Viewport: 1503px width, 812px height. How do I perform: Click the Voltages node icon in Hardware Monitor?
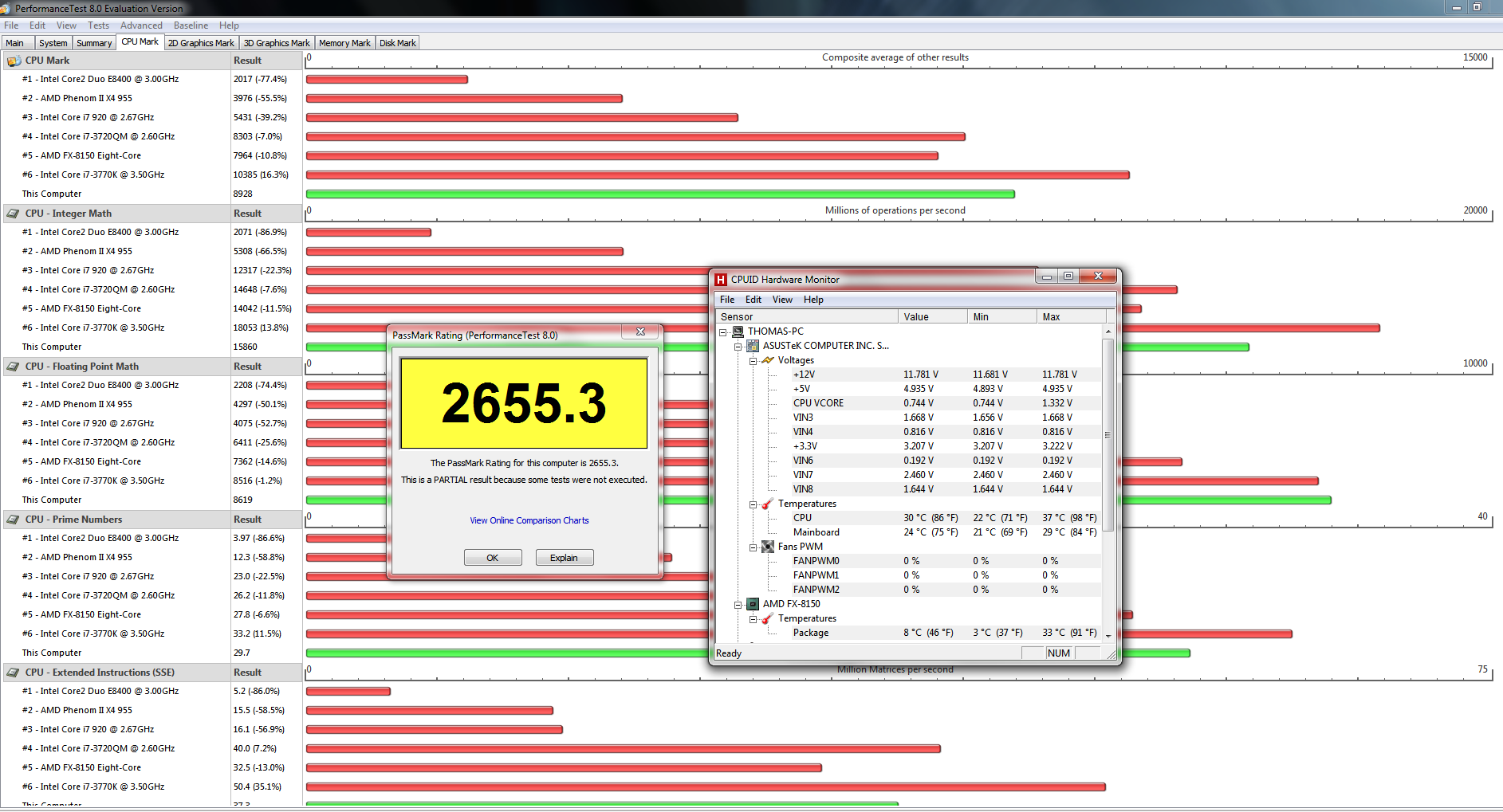click(x=768, y=360)
